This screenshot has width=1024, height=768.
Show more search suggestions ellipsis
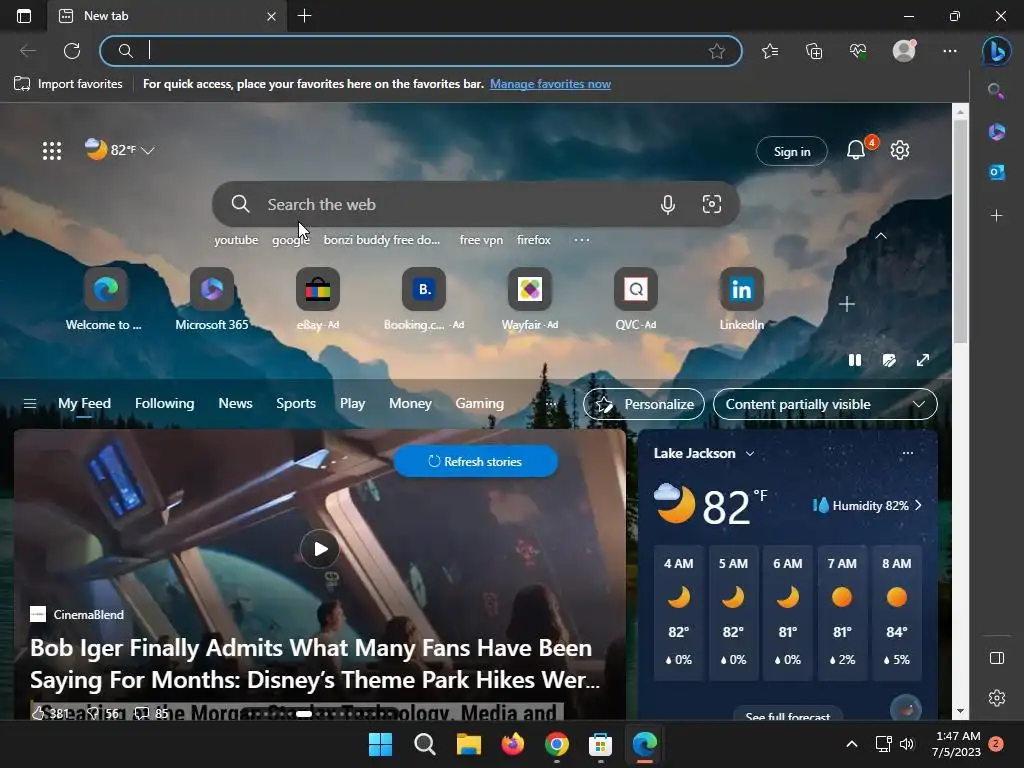pyautogui.click(x=581, y=240)
